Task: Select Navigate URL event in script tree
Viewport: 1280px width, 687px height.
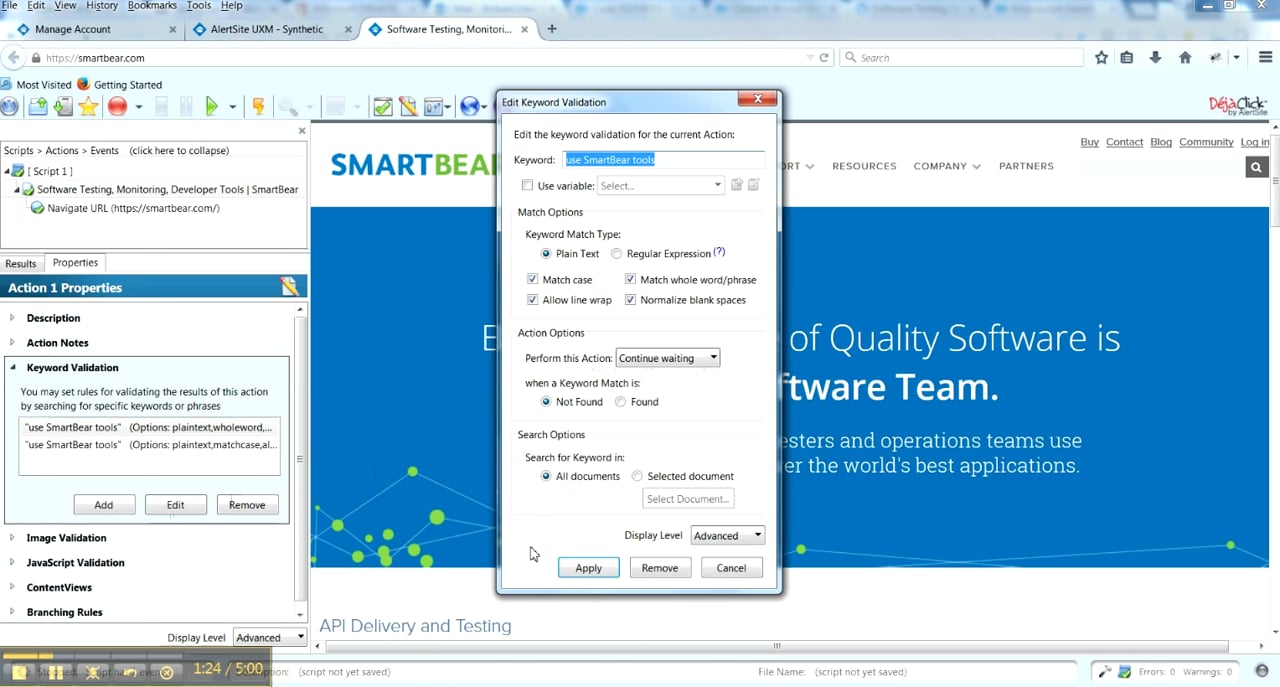Action: [133, 208]
